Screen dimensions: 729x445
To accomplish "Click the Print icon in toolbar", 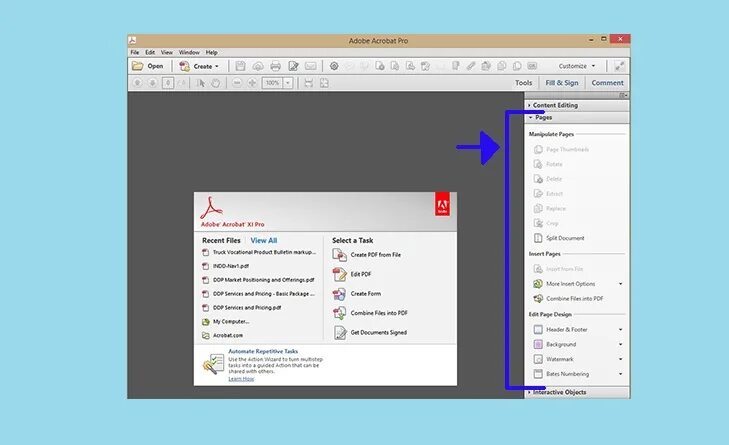I will (275, 66).
